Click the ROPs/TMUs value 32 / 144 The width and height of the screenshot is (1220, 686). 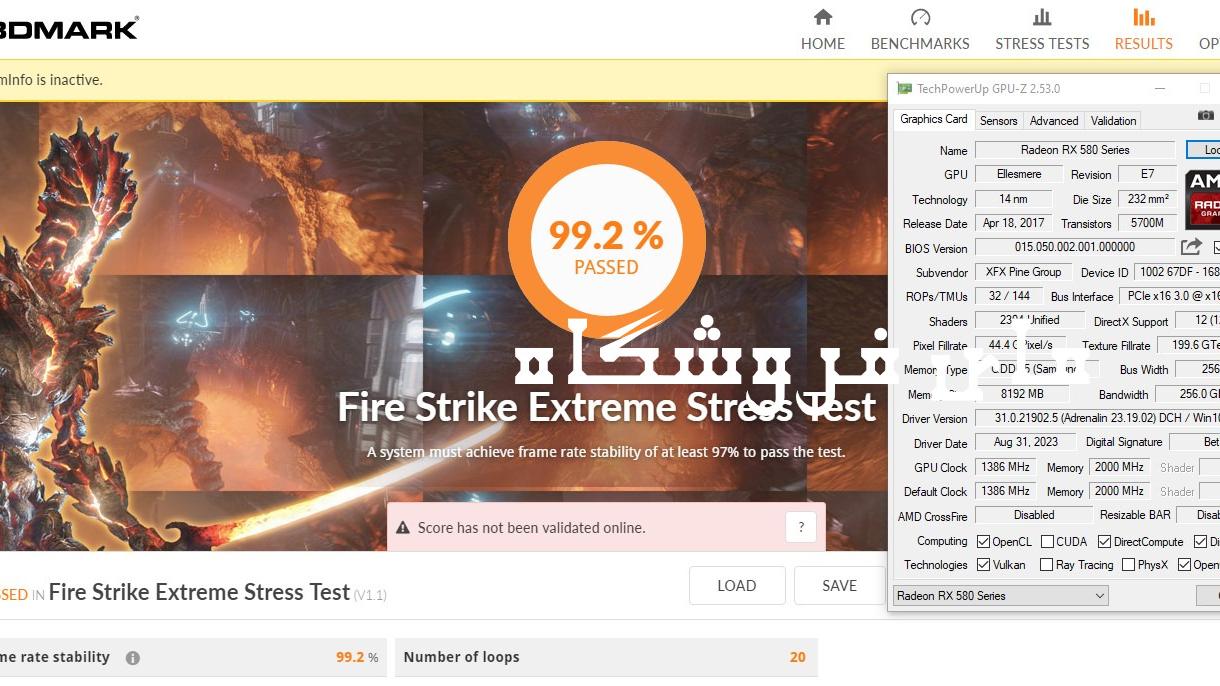pyautogui.click(x=1009, y=296)
